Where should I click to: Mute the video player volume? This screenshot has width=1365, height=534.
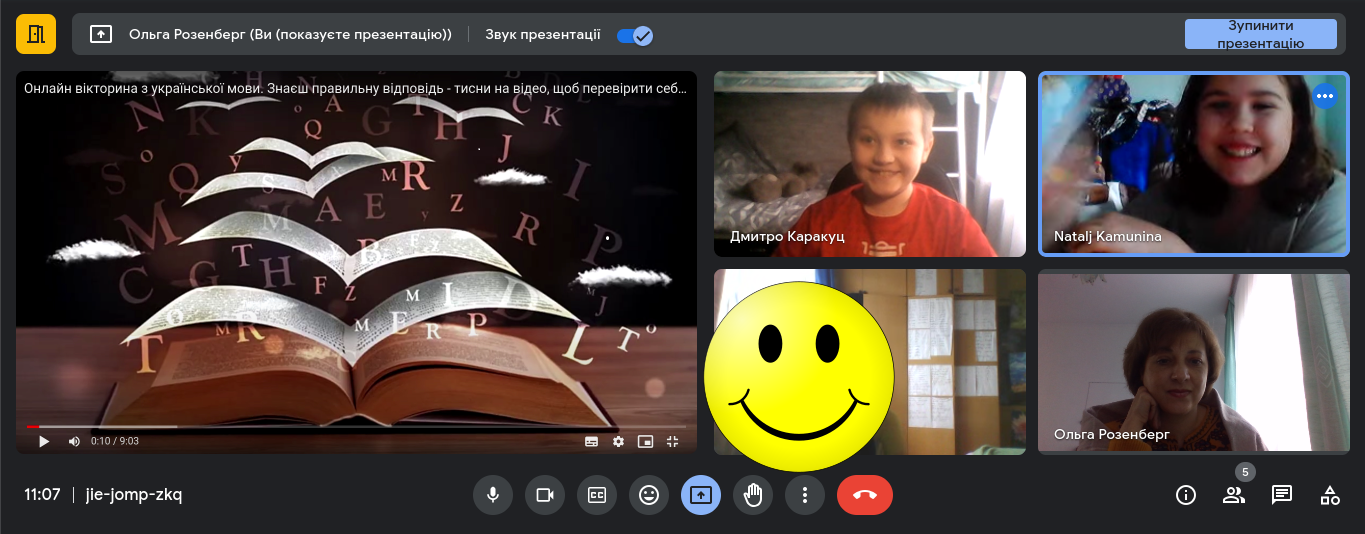coord(74,441)
